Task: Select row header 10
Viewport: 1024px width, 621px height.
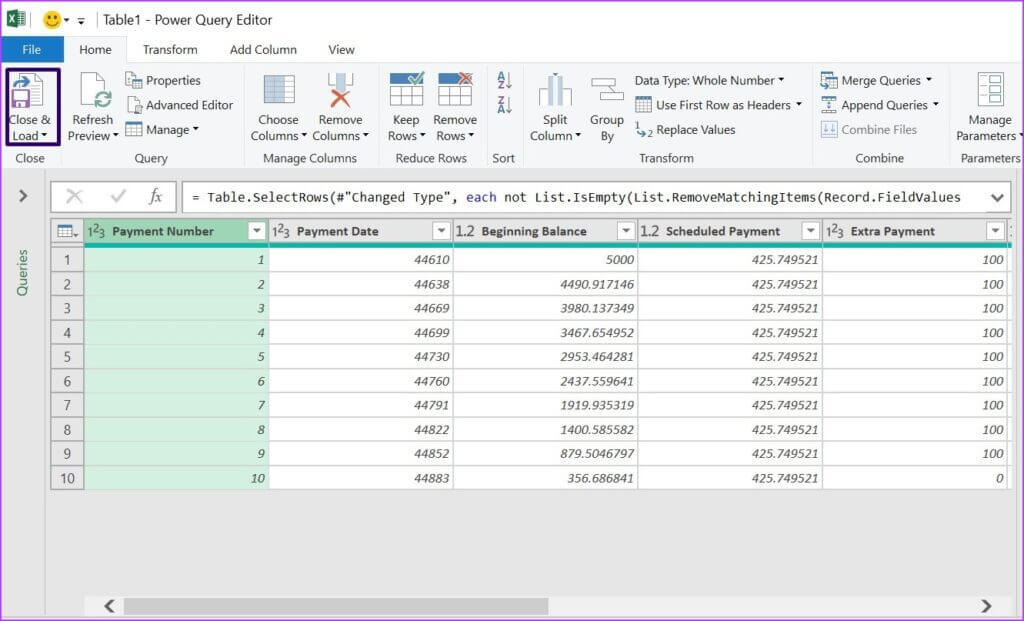Action: pyautogui.click(x=67, y=478)
